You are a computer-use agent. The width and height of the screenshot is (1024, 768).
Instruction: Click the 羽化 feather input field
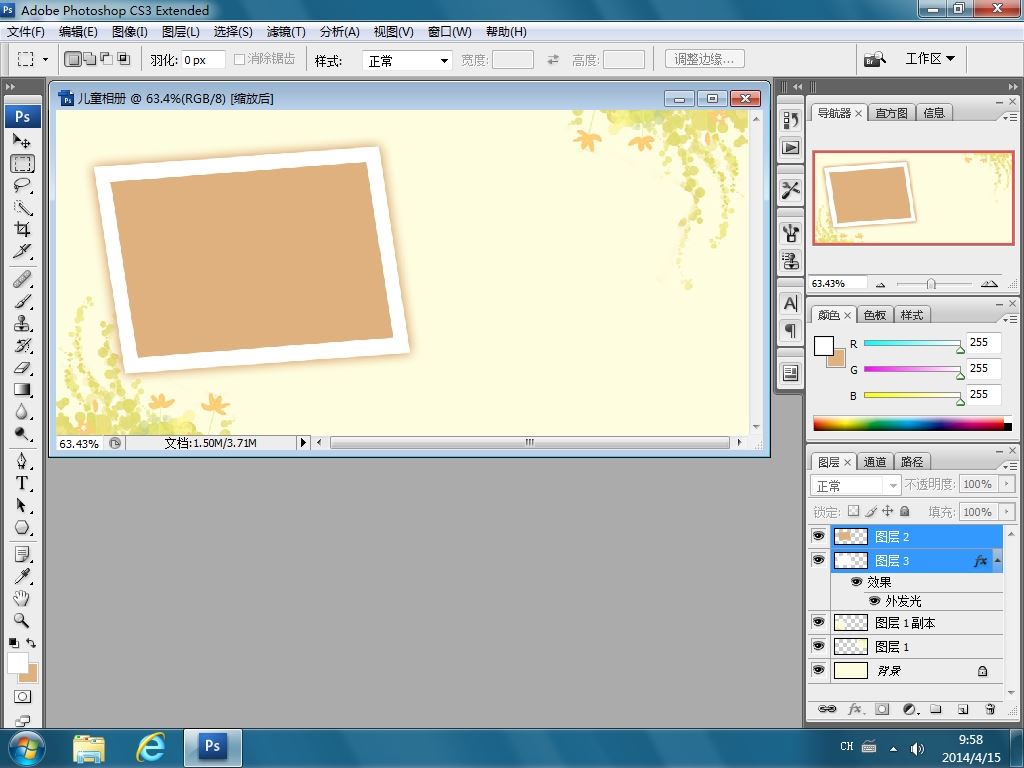203,60
